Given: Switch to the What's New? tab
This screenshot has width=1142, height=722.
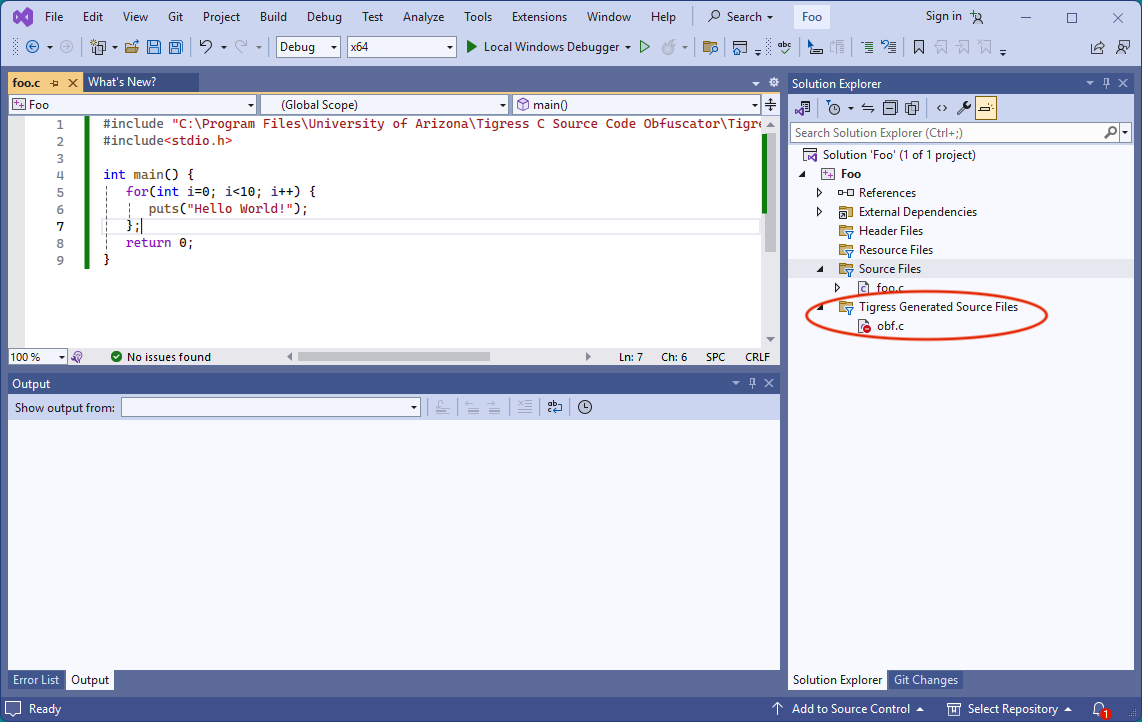Looking at the screenshot, I should (122, 82).
